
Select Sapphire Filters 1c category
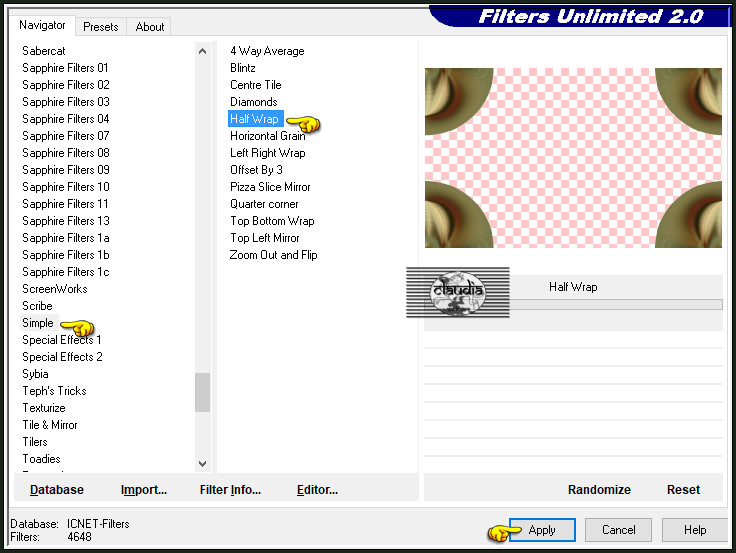tap(66, 272)
